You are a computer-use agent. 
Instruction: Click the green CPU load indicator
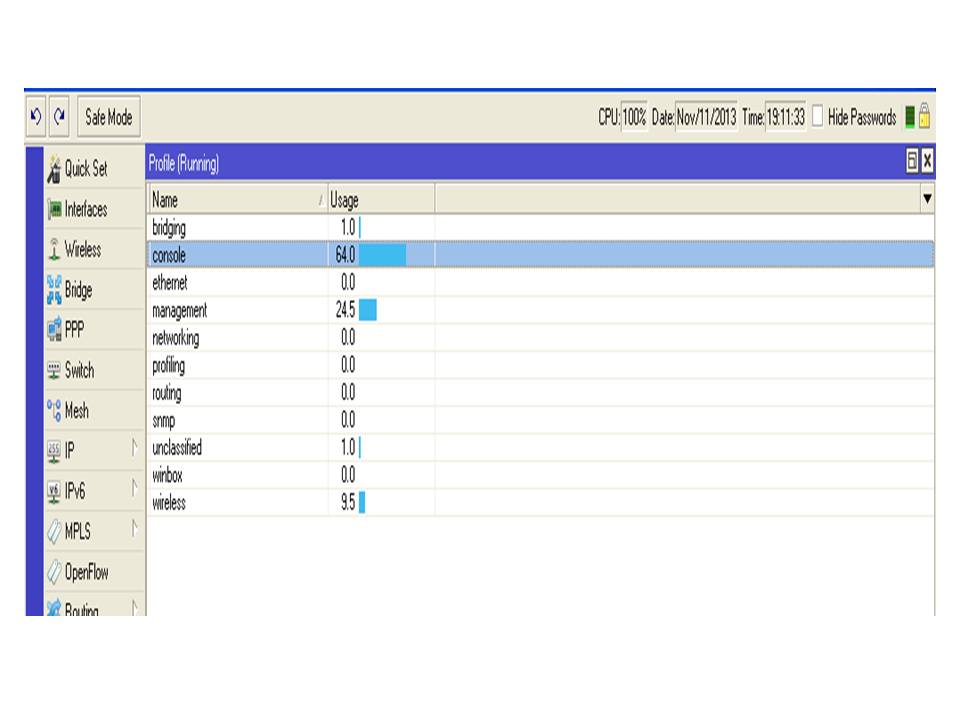[910, 116]
